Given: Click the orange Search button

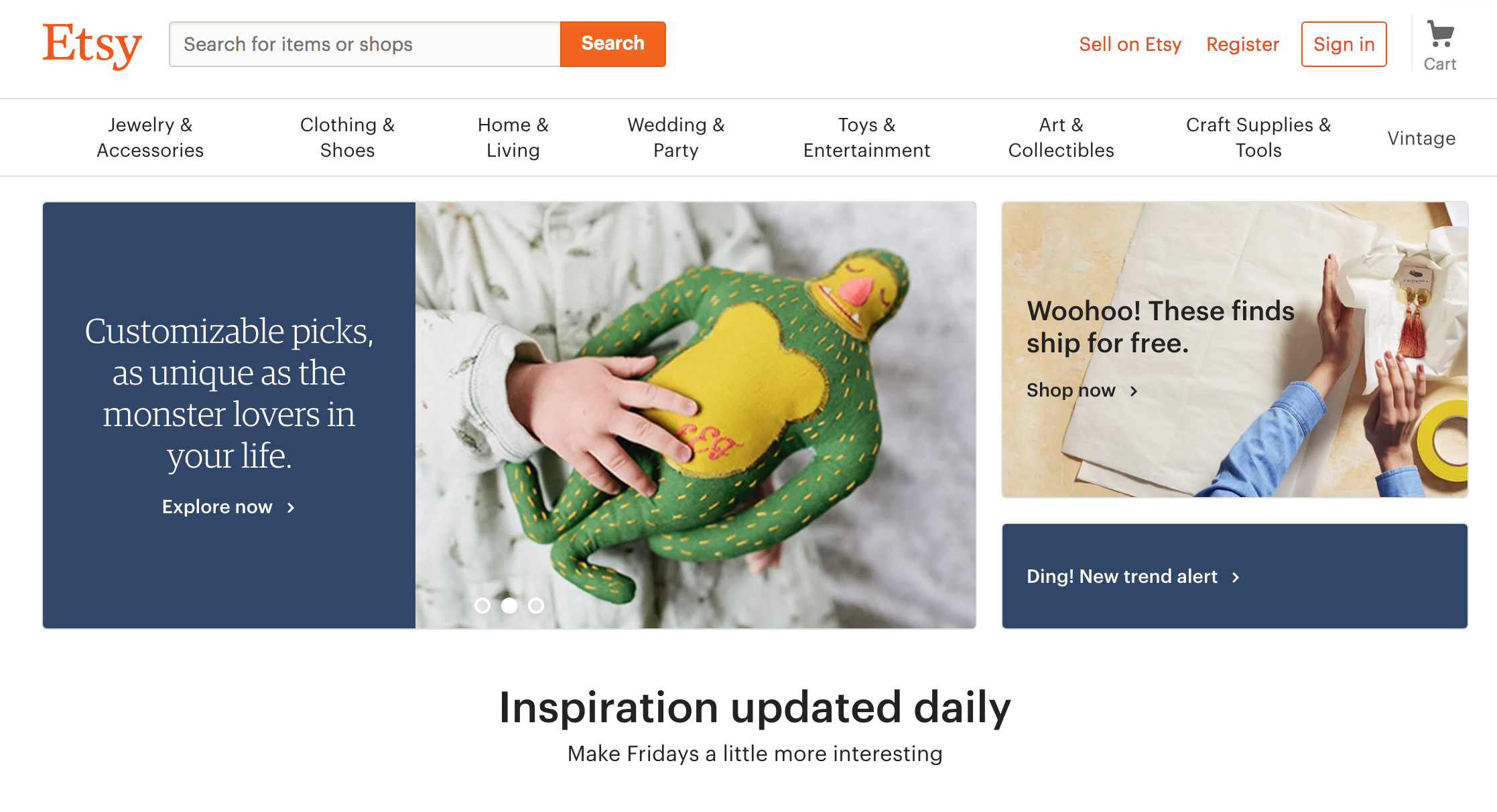Looking at the screenshot, I should tap(613, 44).
